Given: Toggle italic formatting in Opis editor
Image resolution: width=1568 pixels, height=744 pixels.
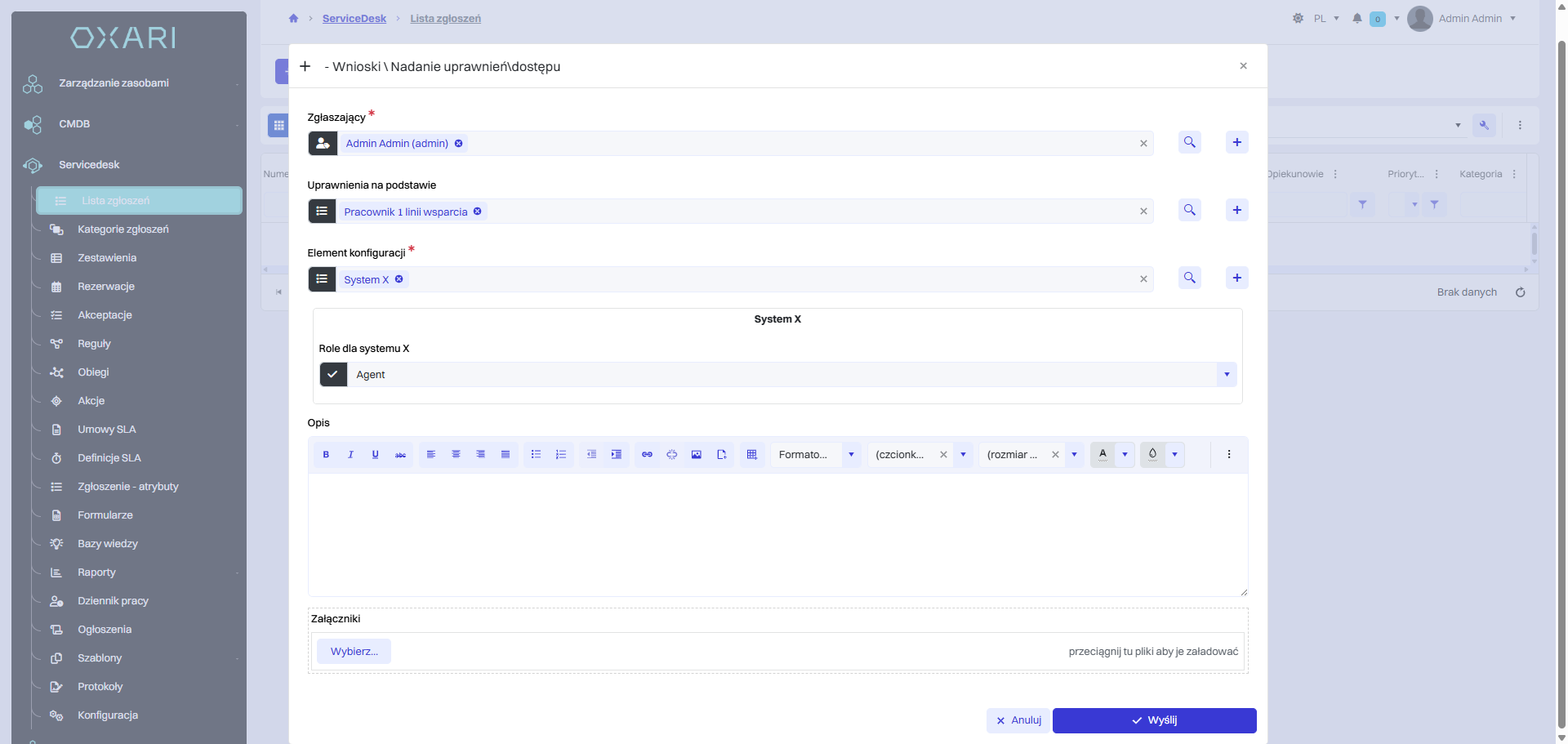Looking at the screenshot, I should tap(350, 455).
